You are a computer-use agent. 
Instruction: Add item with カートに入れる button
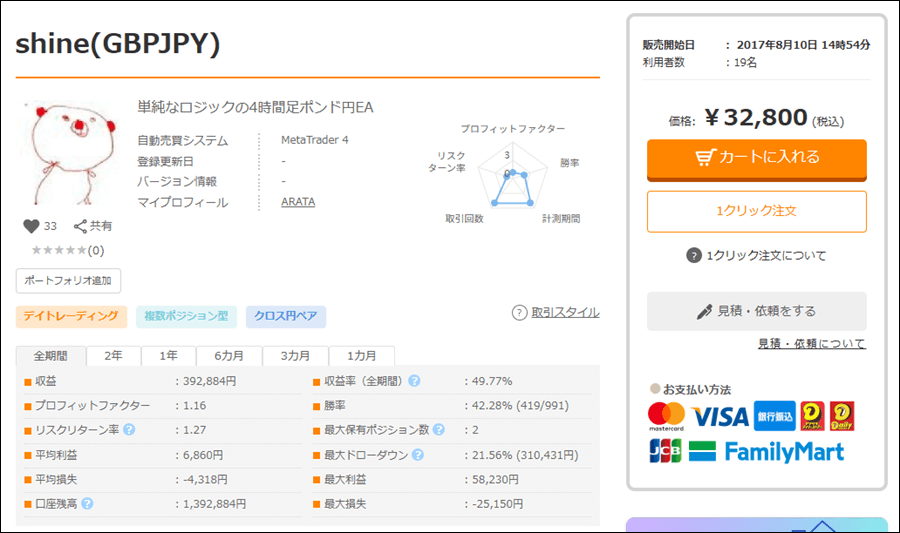click(x=756, y=157)
